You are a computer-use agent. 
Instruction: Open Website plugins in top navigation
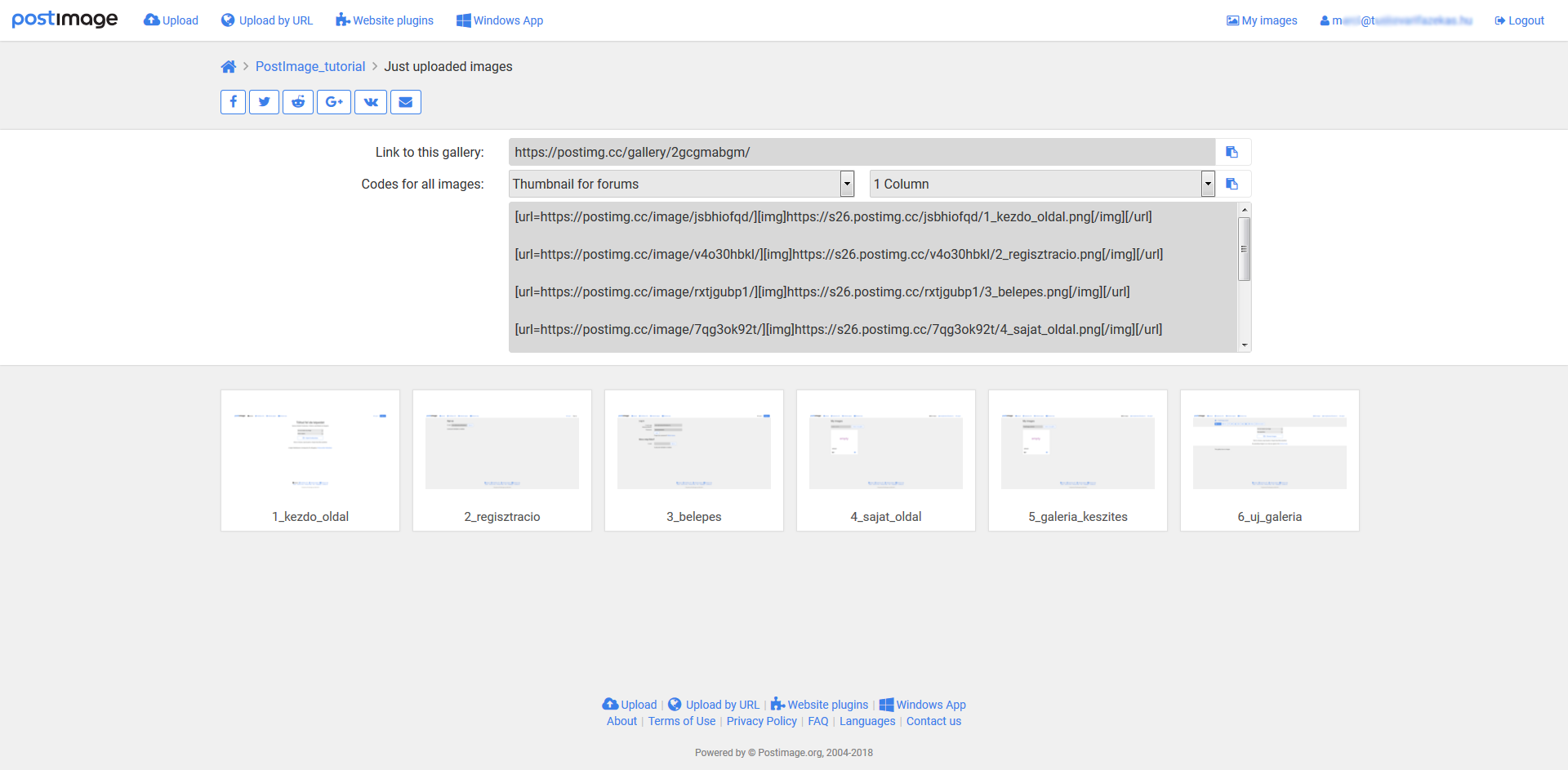385,20
